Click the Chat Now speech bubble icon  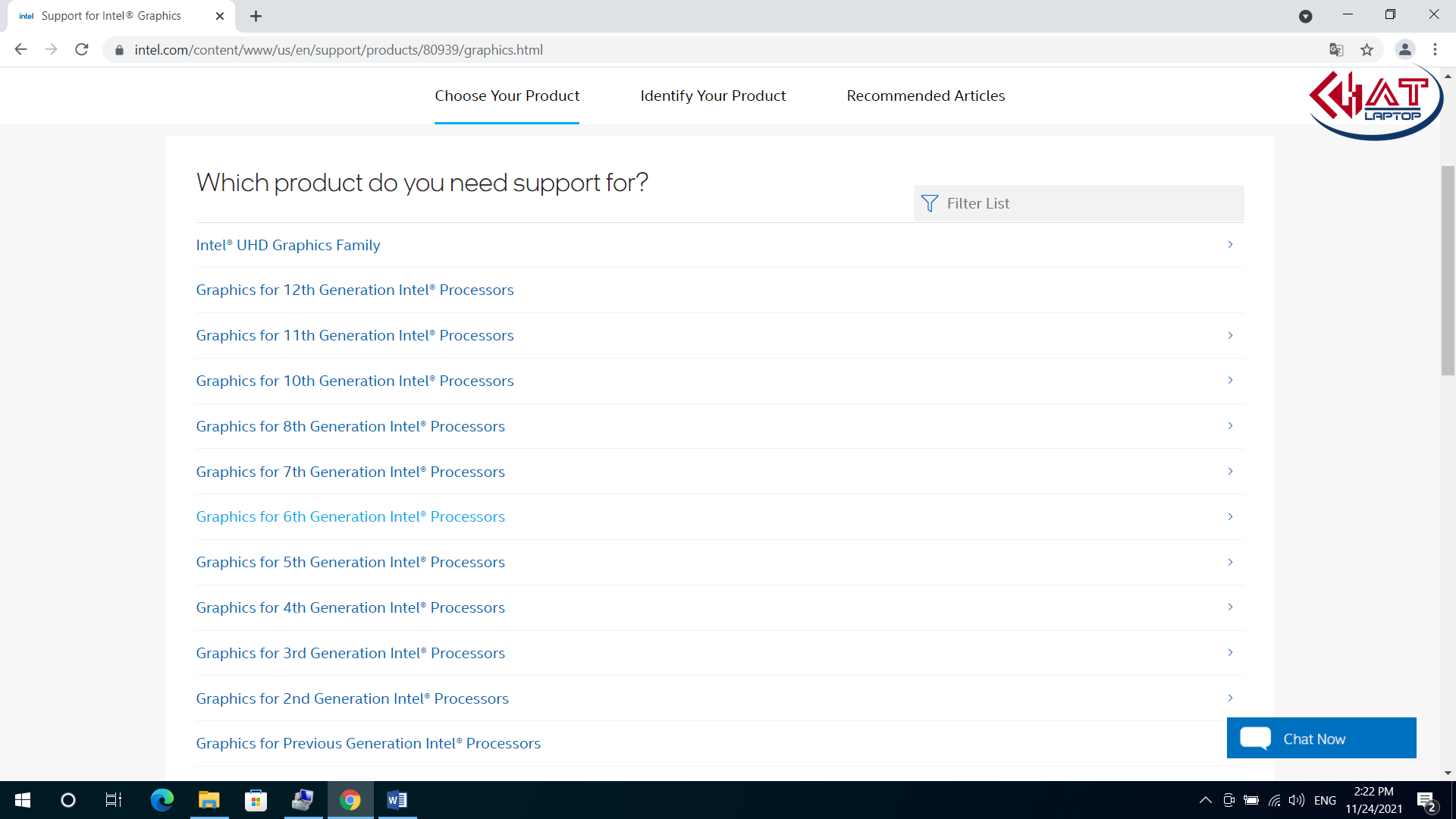1255,738
